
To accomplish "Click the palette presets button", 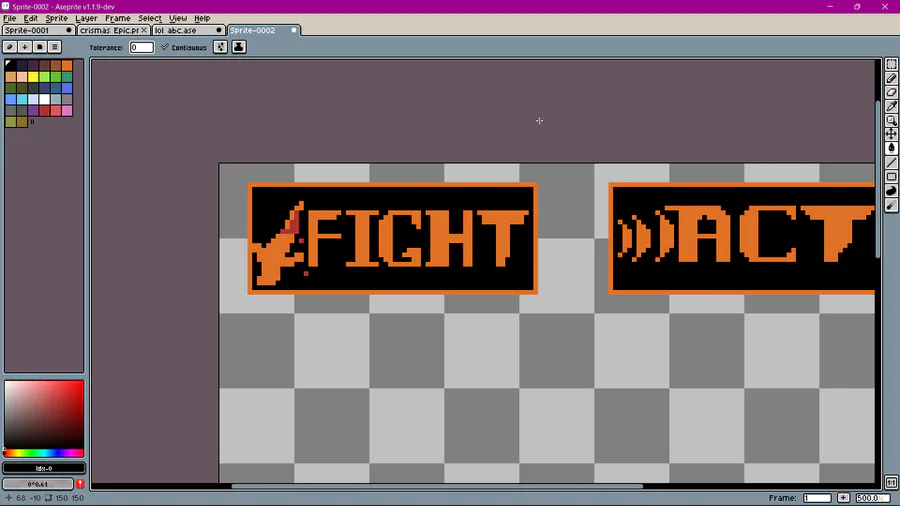I will [40, 47].
